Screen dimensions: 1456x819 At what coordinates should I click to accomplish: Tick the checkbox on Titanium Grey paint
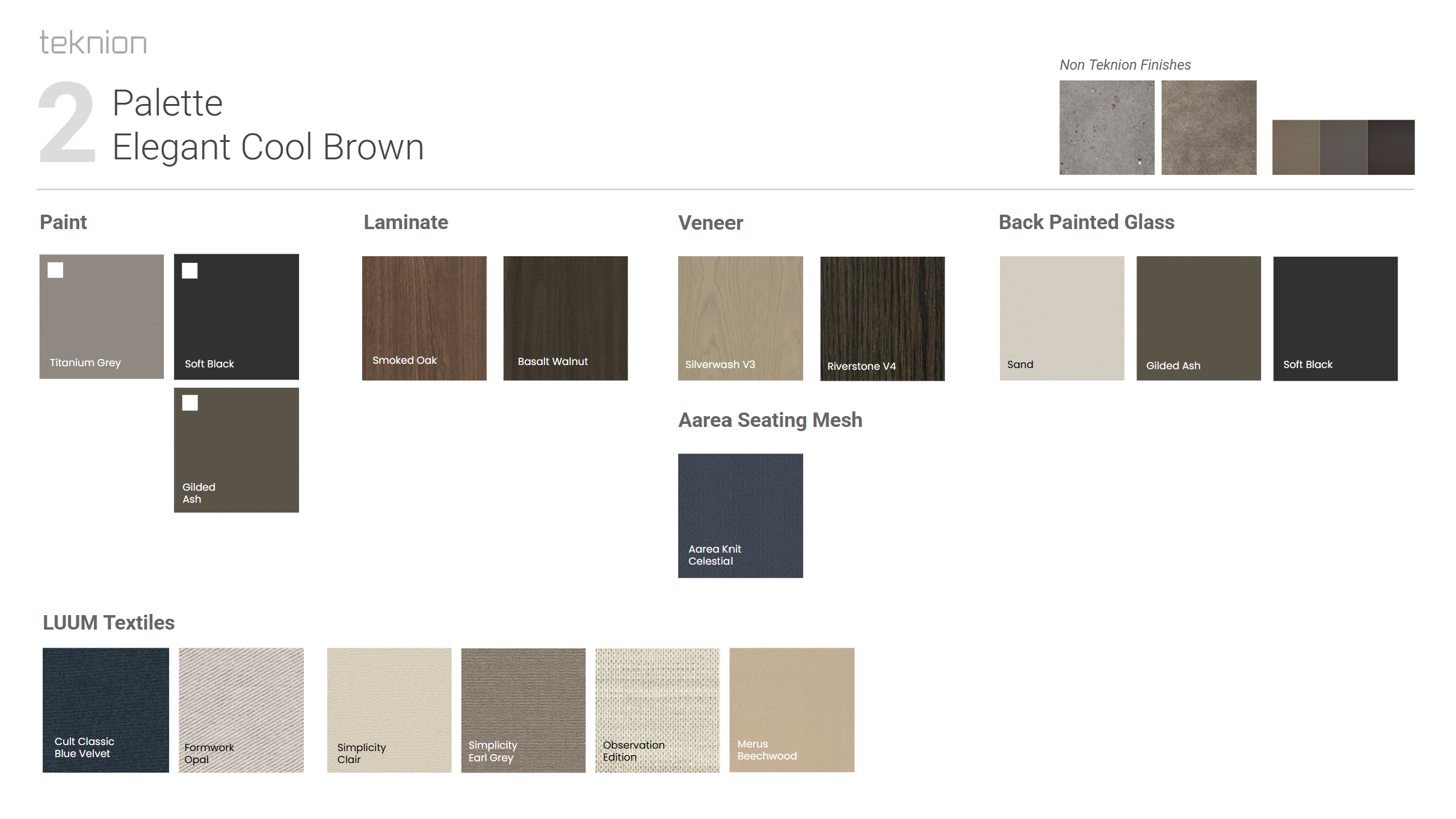click(55, 270)
